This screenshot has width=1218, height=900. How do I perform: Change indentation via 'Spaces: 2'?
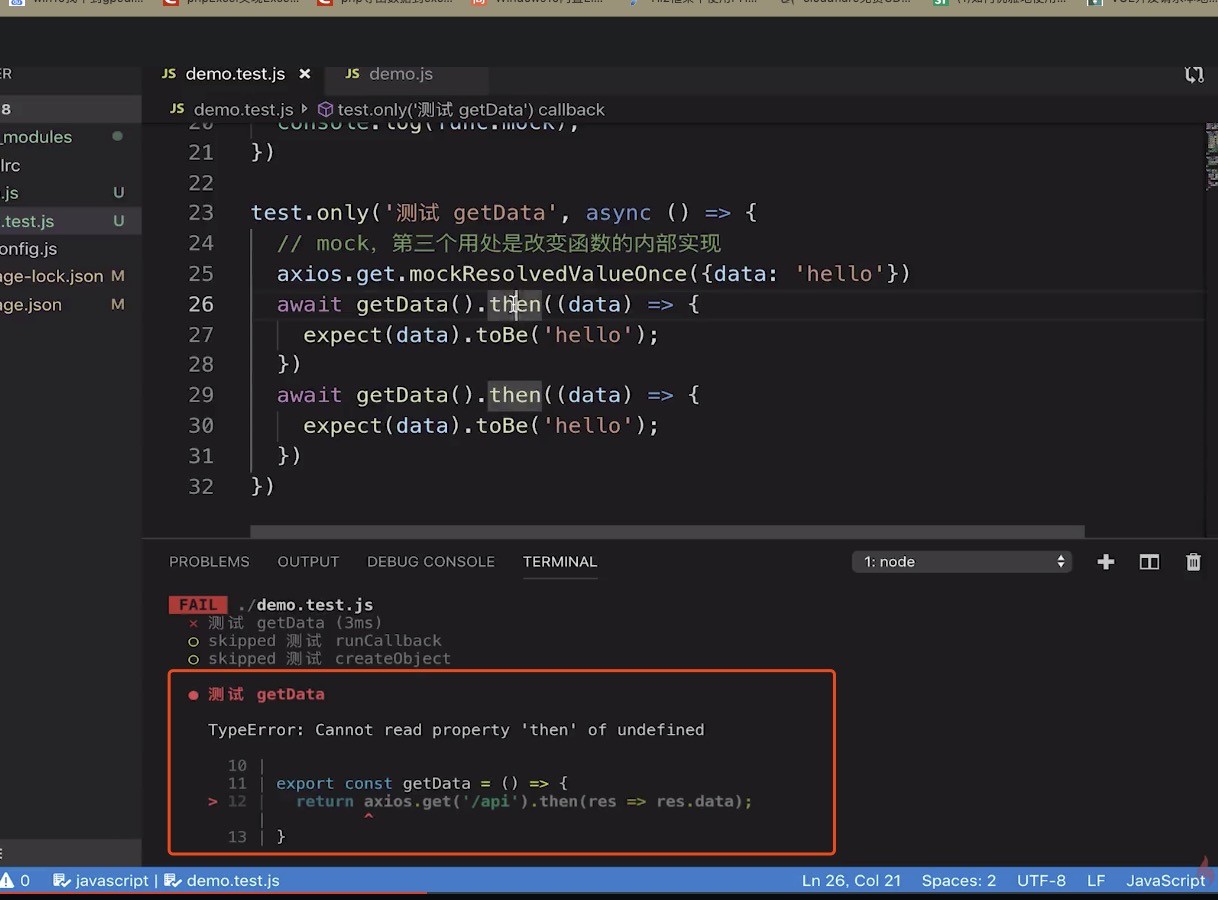959,881
